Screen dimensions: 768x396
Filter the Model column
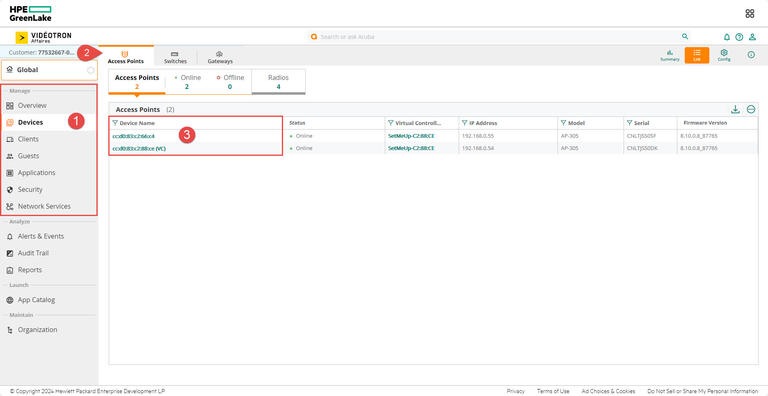563,123
